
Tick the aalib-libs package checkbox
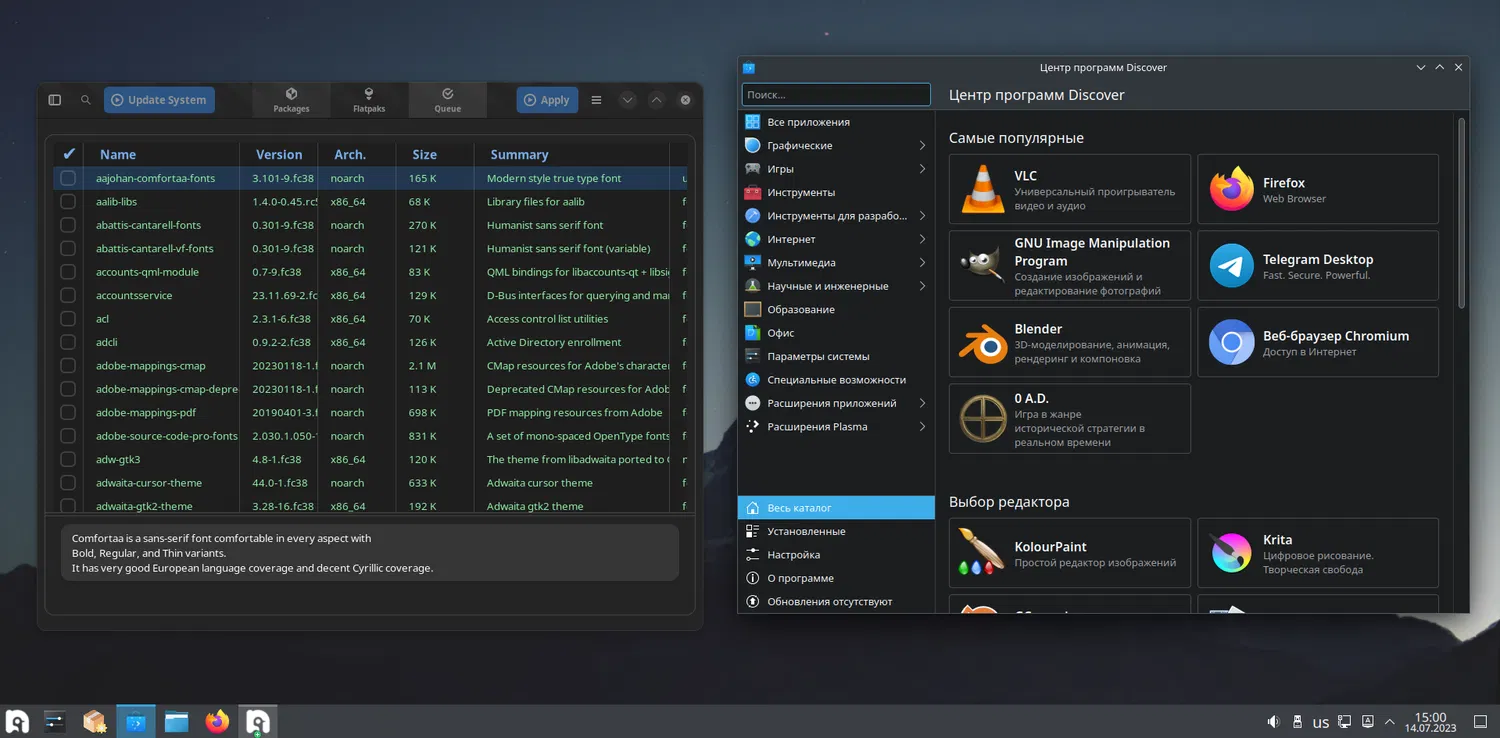68,202
